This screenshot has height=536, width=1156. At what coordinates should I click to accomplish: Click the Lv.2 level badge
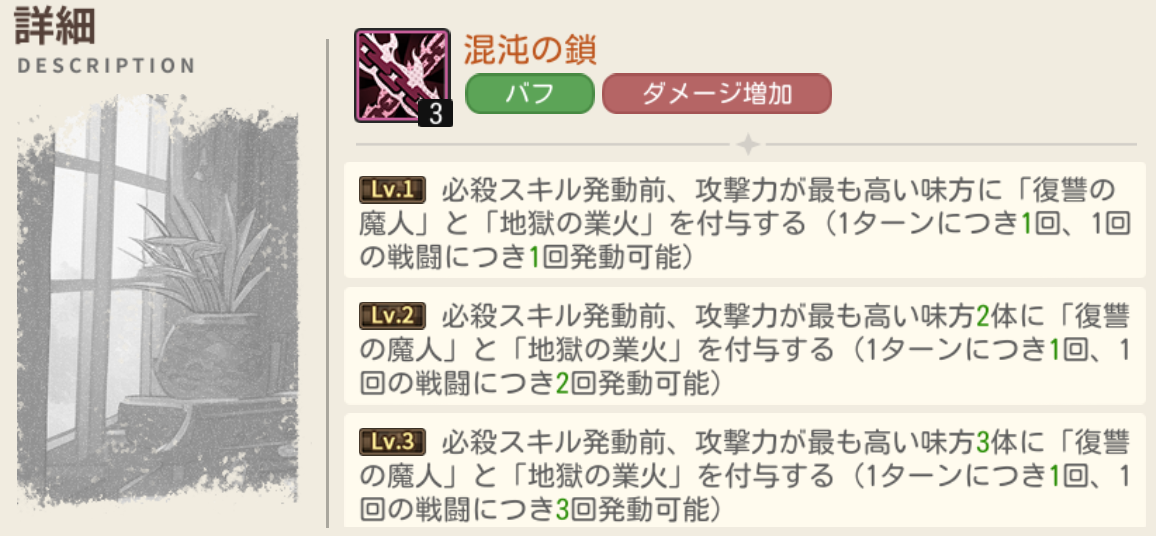[x=392, y=317]
